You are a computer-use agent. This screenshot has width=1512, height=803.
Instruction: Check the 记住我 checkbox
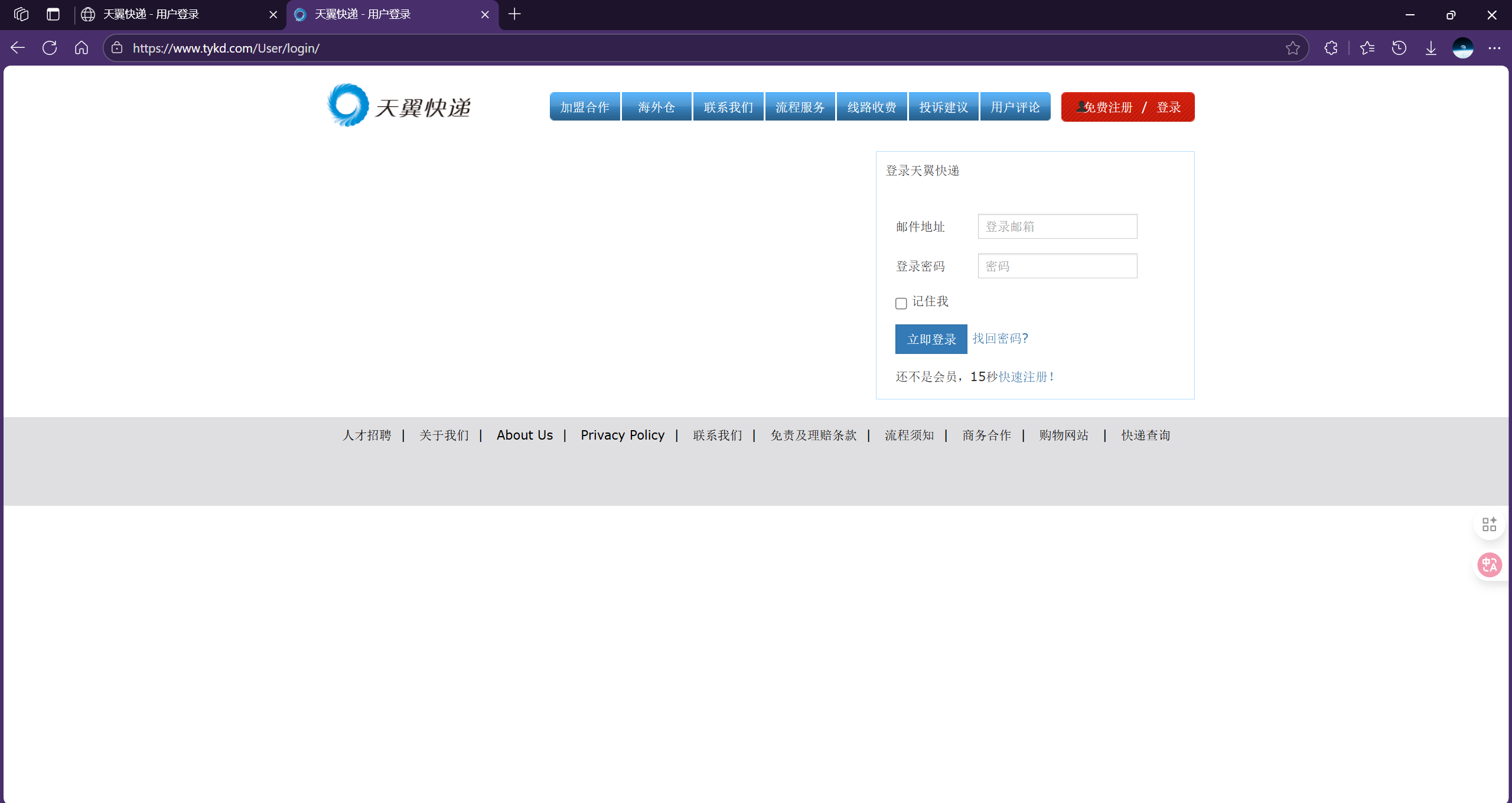point(901,303)
